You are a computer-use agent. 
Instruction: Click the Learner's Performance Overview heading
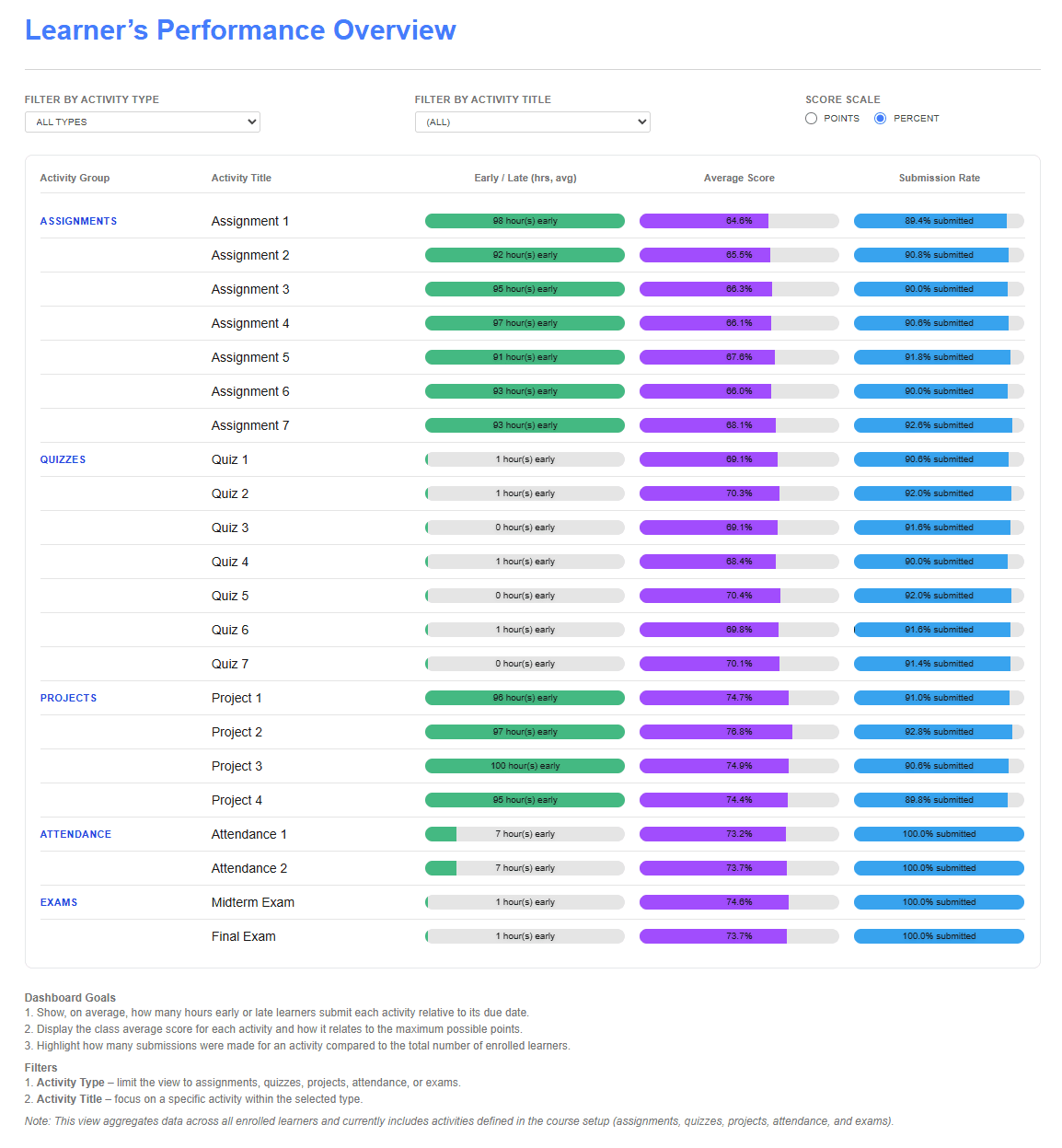[x=240, y=29]
